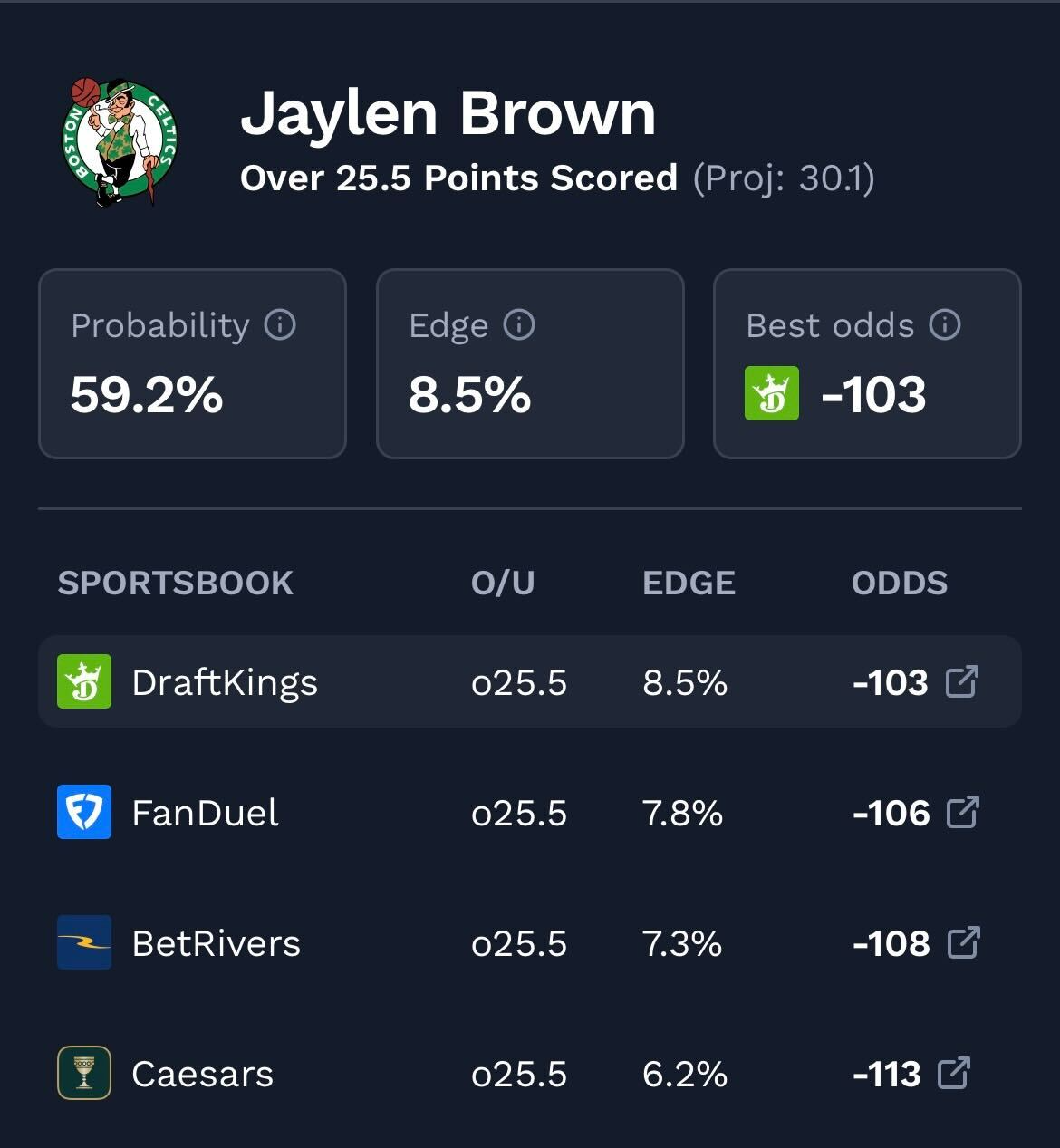Click the Probability info icon
The width and height of the screenshot is (1060, 1148).
tap(280, 324)
